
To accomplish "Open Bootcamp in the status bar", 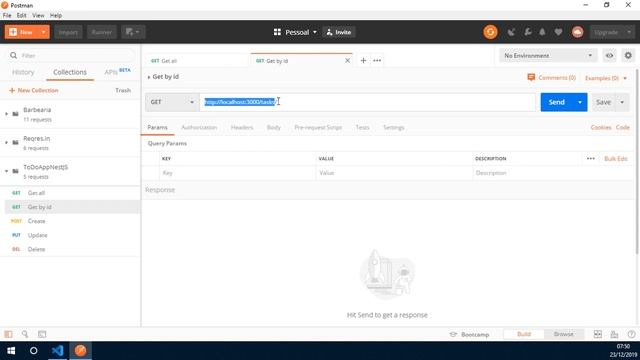I will (x=469, y=334).
